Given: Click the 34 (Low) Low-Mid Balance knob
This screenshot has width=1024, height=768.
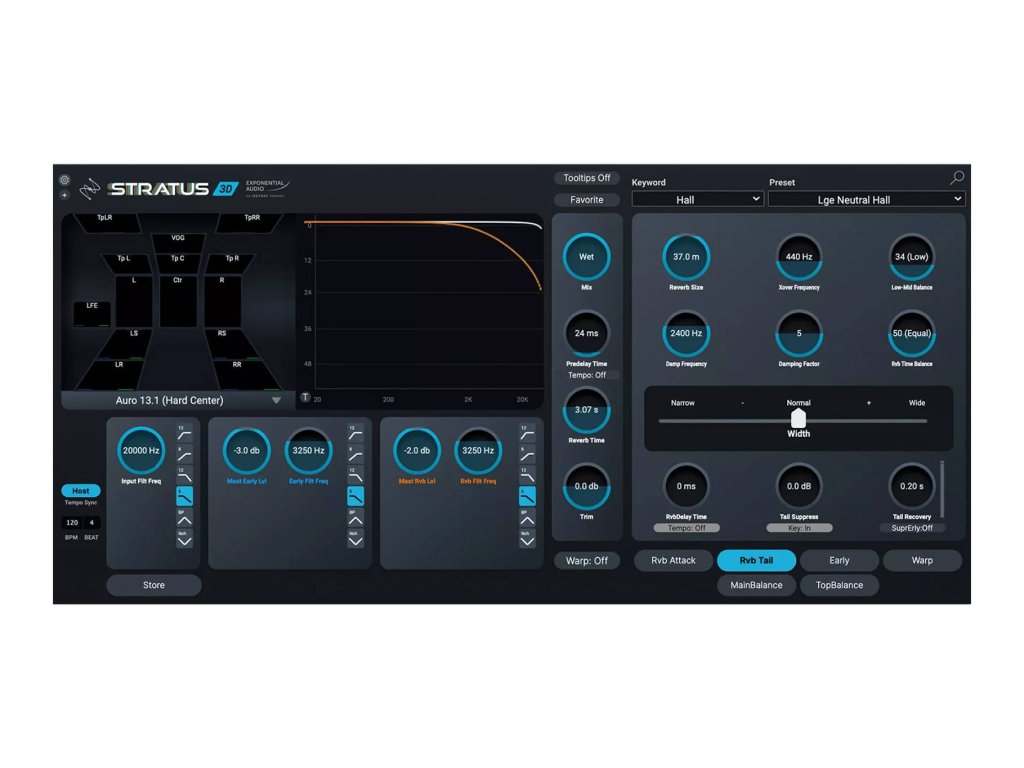Looking at the screenshot, I should point(912,257).
